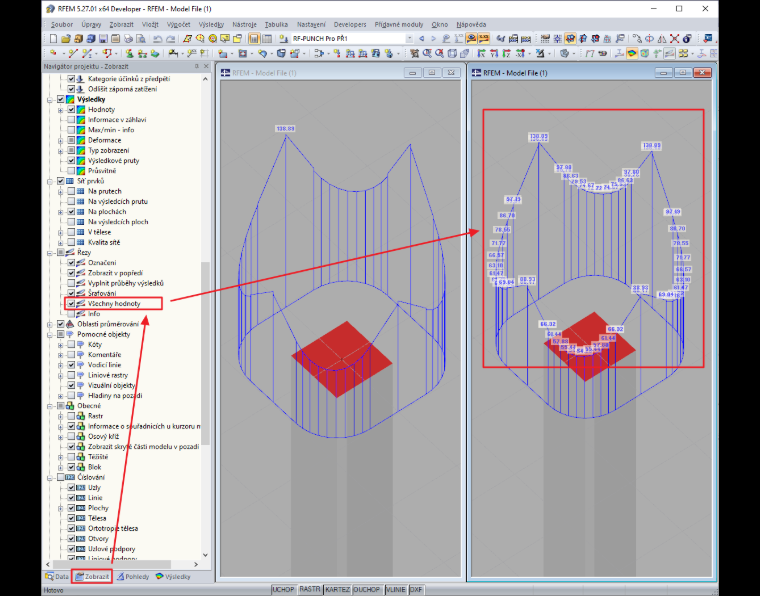
Task: Toggle the Šrafování checkbox
Action: click(x=71, y=294)
